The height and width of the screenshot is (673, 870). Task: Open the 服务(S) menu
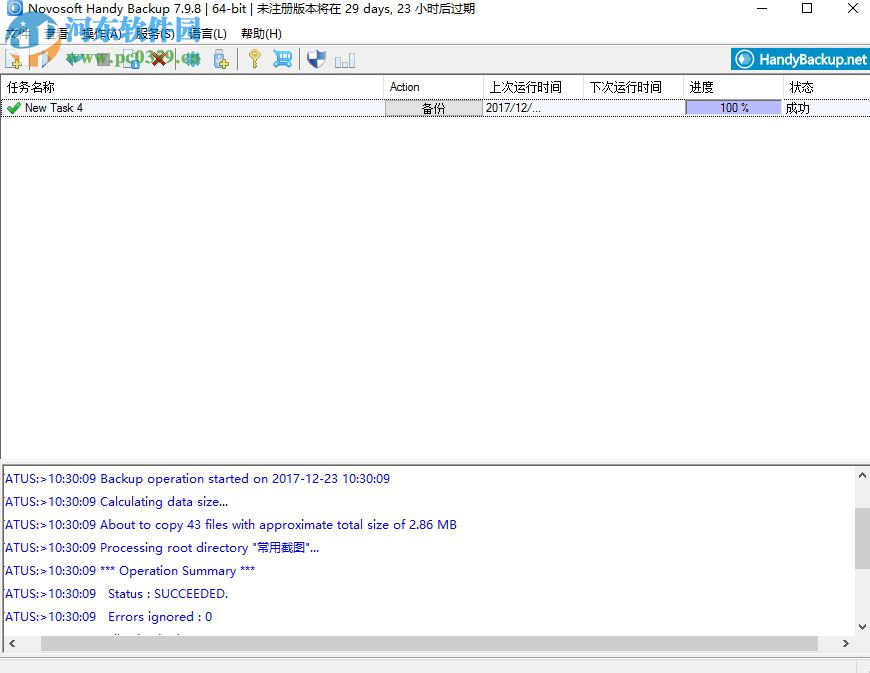tap(155, 33)
